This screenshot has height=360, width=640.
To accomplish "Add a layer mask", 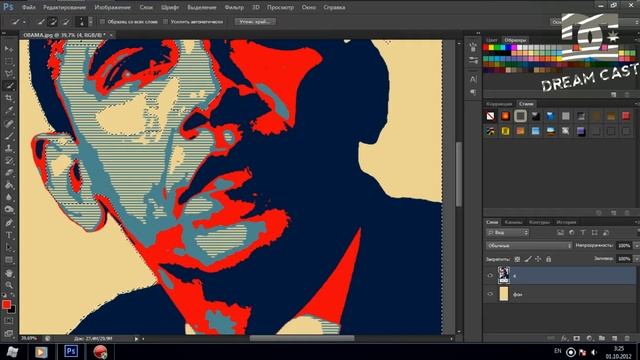I will 576,338.
